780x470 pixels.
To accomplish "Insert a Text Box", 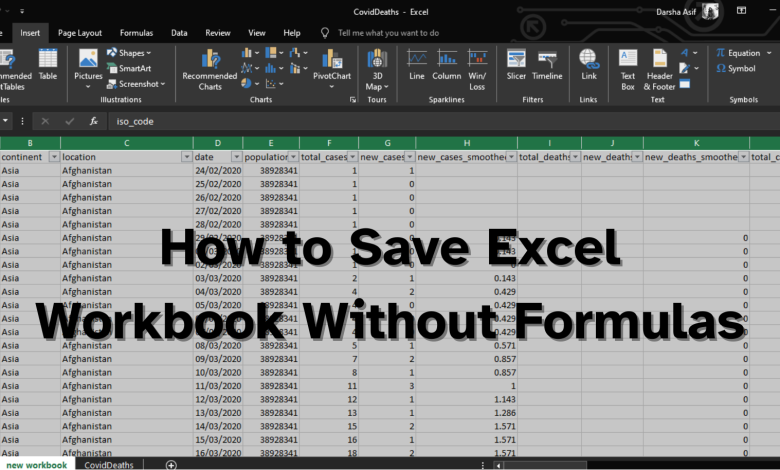I will tap(628, 66).
